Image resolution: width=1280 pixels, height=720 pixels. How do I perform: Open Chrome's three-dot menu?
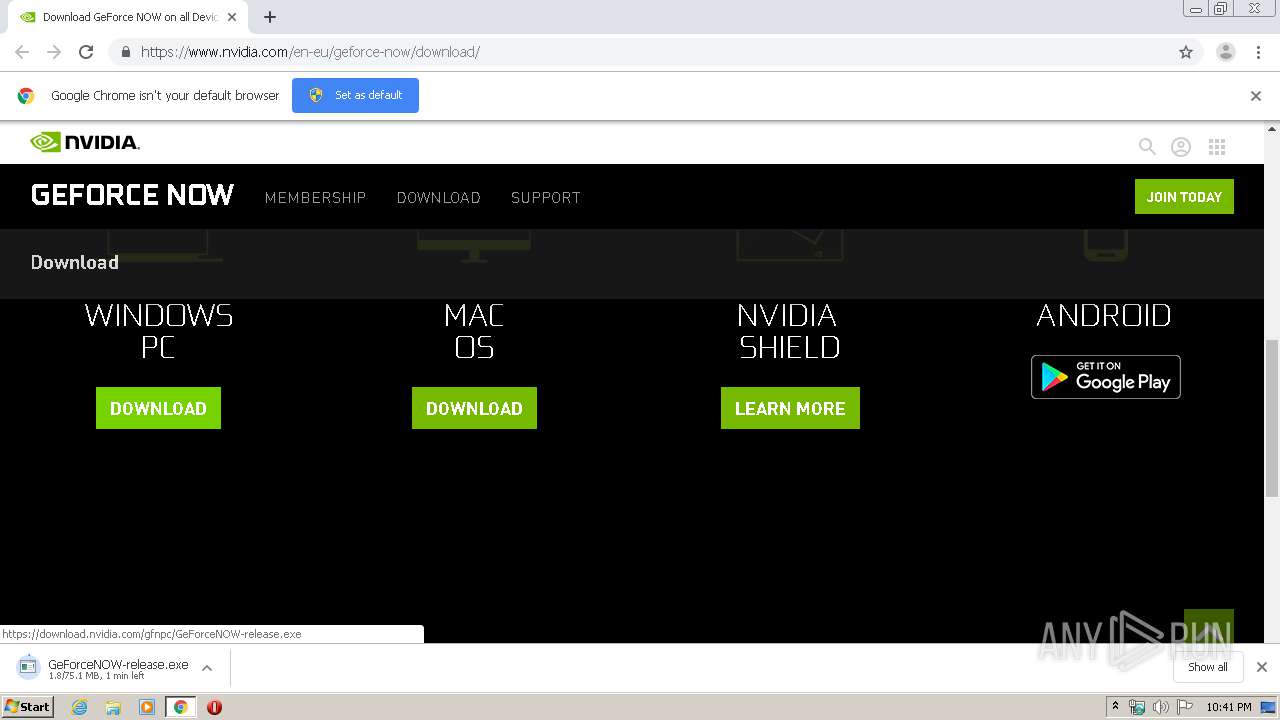coord(1258,52)
